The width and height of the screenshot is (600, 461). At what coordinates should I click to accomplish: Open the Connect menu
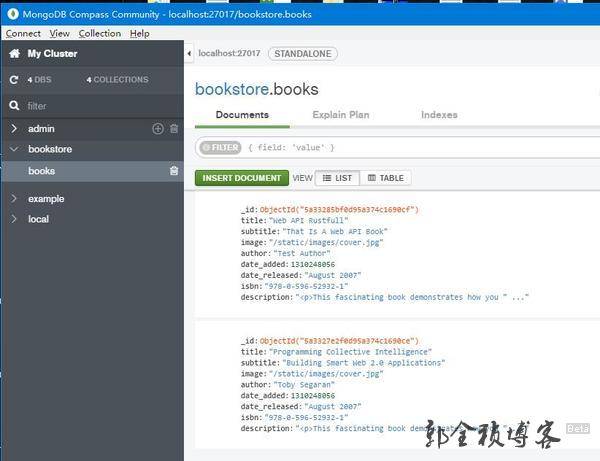click(x=23, y=34)
